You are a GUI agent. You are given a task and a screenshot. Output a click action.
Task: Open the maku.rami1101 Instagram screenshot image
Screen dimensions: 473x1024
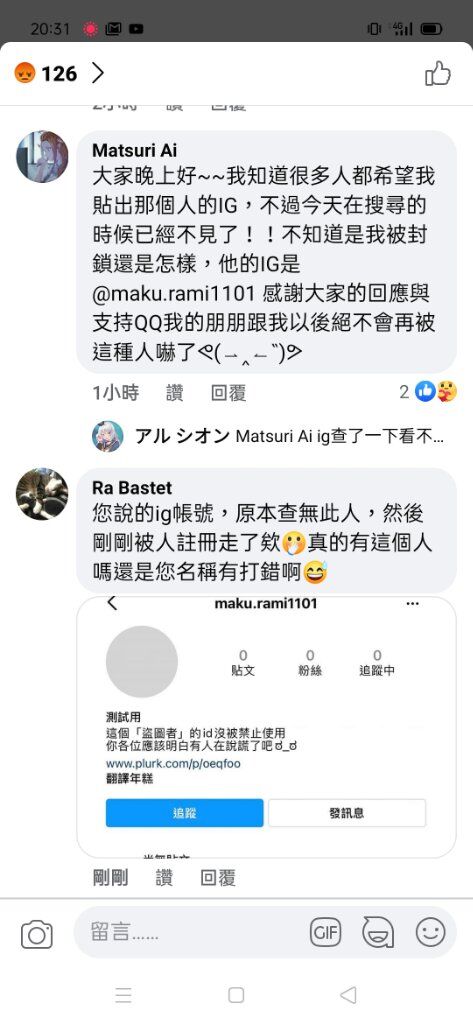267,727
